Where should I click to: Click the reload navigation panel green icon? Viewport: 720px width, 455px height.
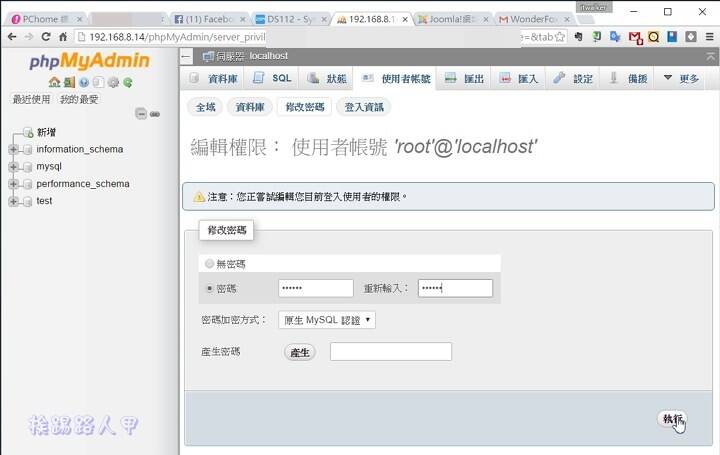pos(128,82)
